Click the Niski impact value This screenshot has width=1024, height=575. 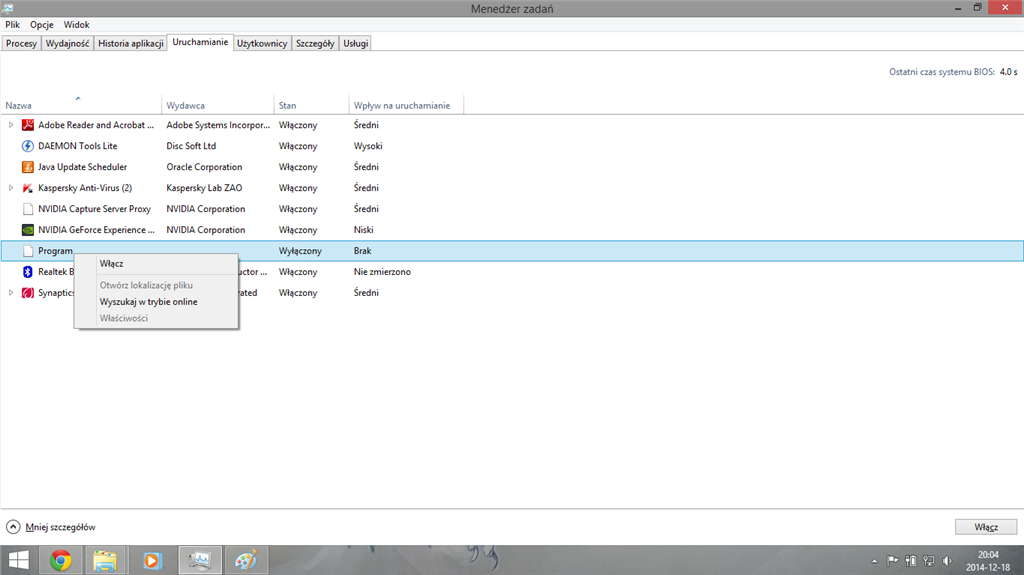tap(364, 230)
